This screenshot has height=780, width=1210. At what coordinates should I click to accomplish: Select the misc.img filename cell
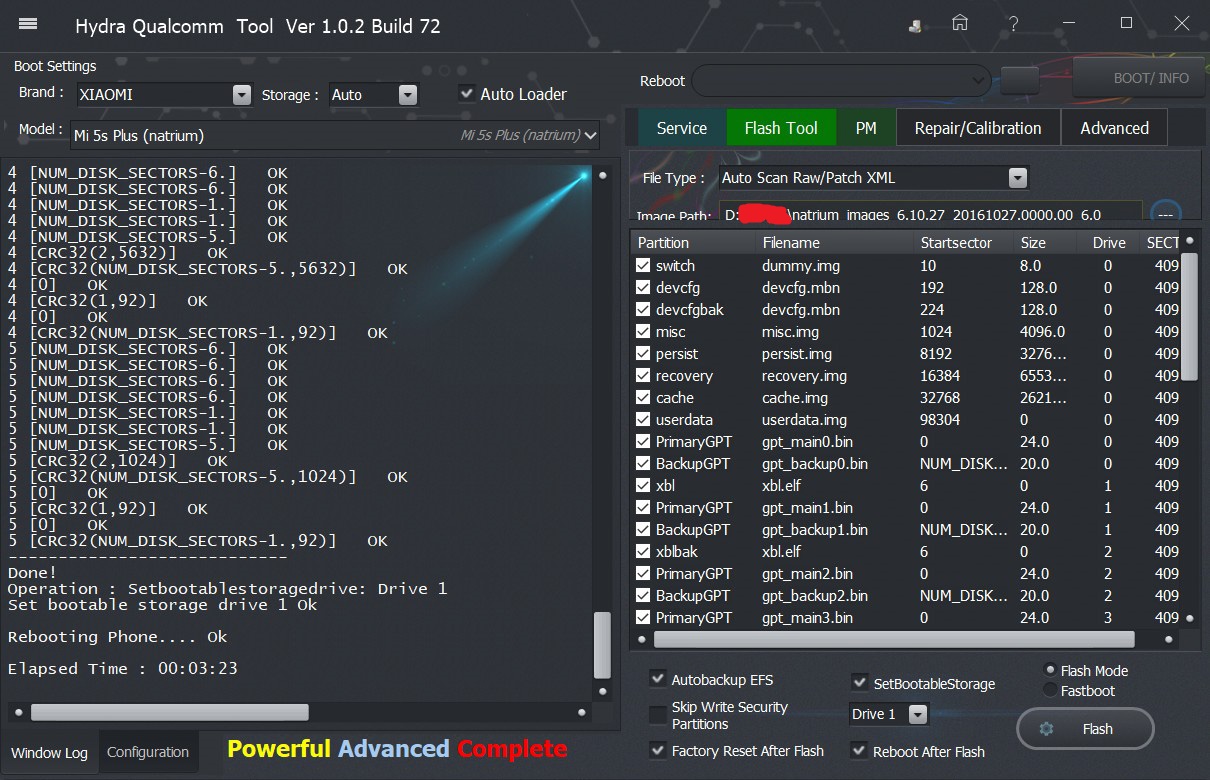coord(790,331)
